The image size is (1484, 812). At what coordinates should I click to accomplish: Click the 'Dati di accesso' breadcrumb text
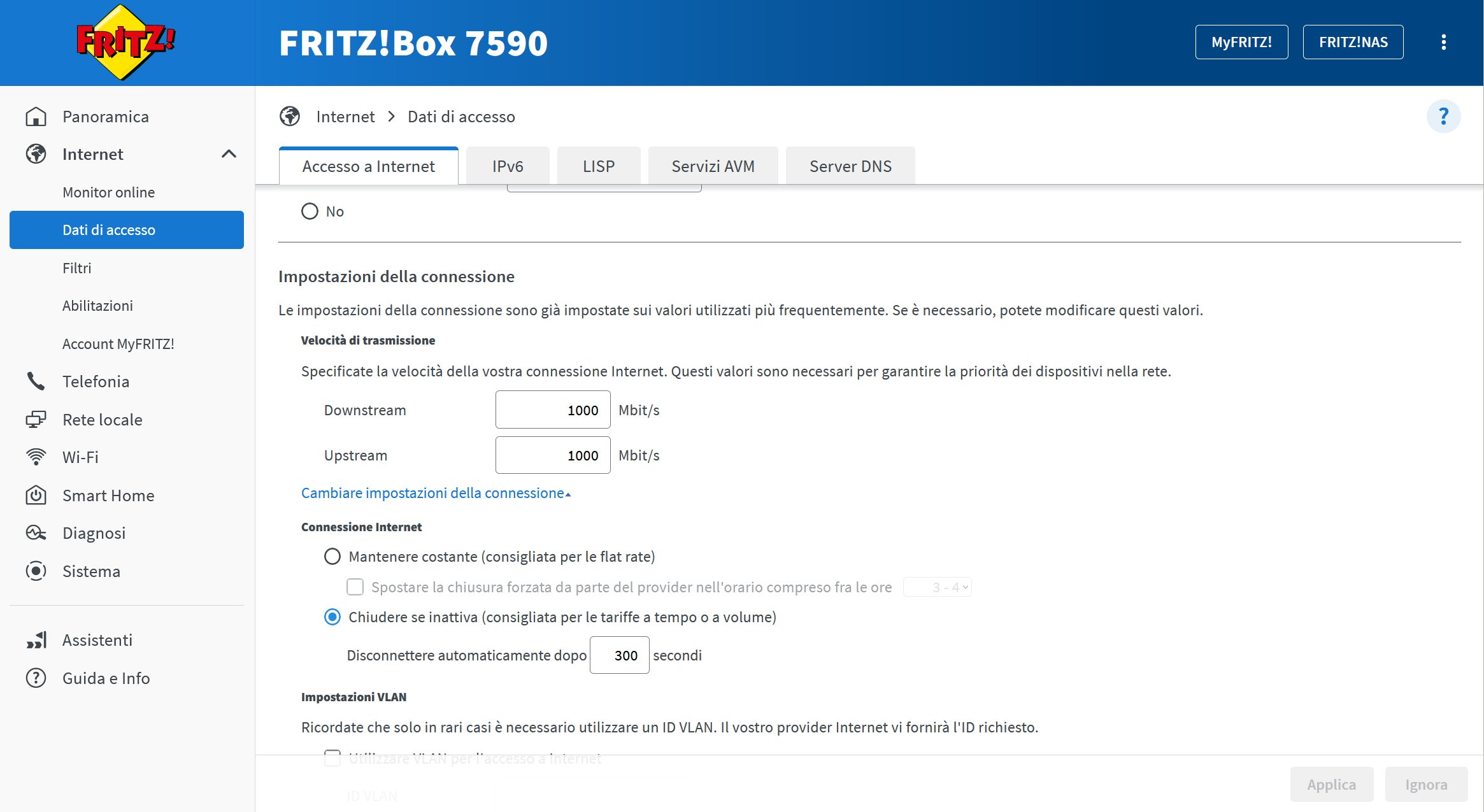click(461, 117)
